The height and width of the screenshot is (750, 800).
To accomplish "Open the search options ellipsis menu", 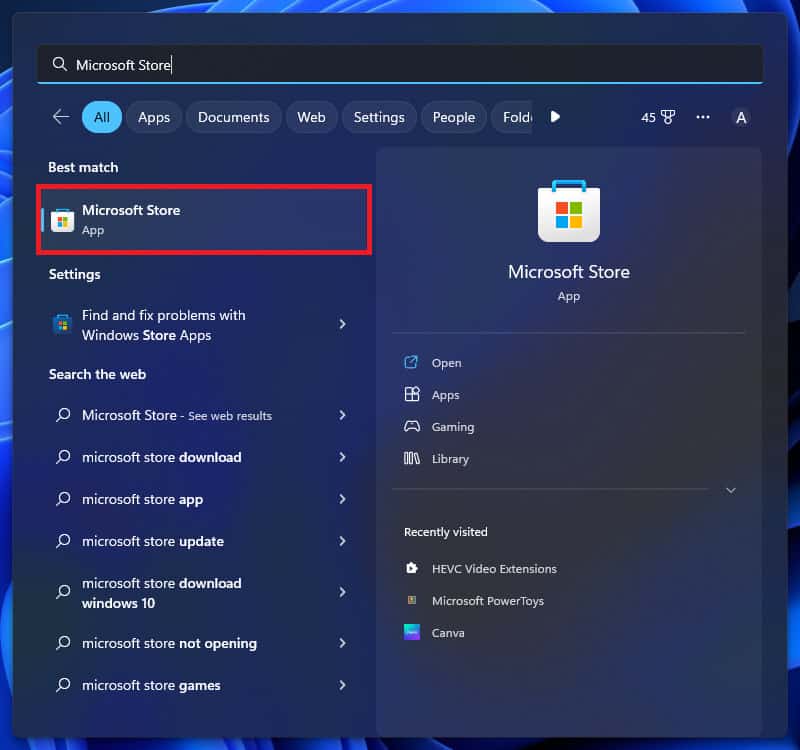I will click(702, 117).
